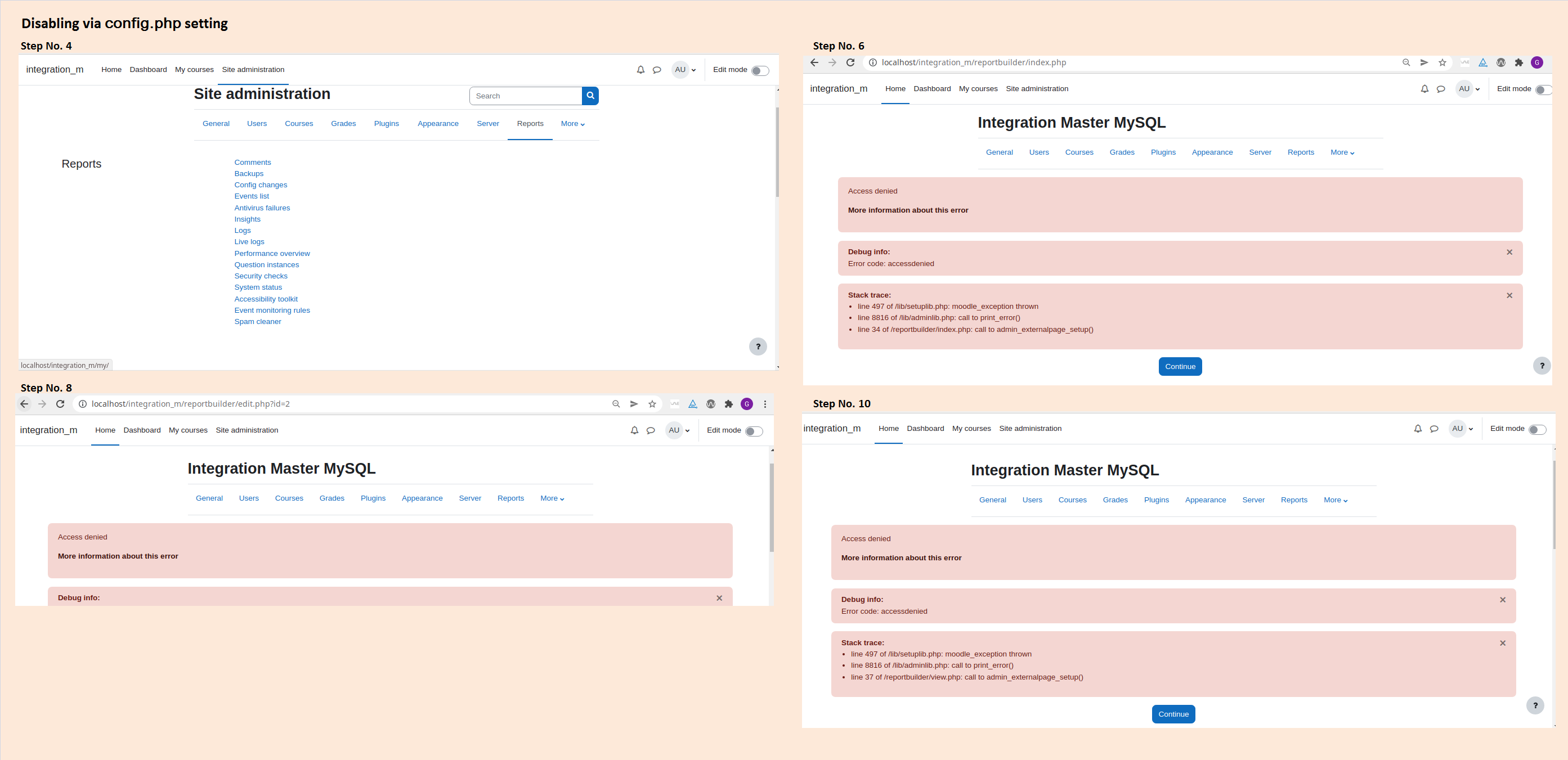The height and width of the screenshot is (760, 1568).
Task: Close the Debug info alert in Step 8
Action: [x=719, y=598]
